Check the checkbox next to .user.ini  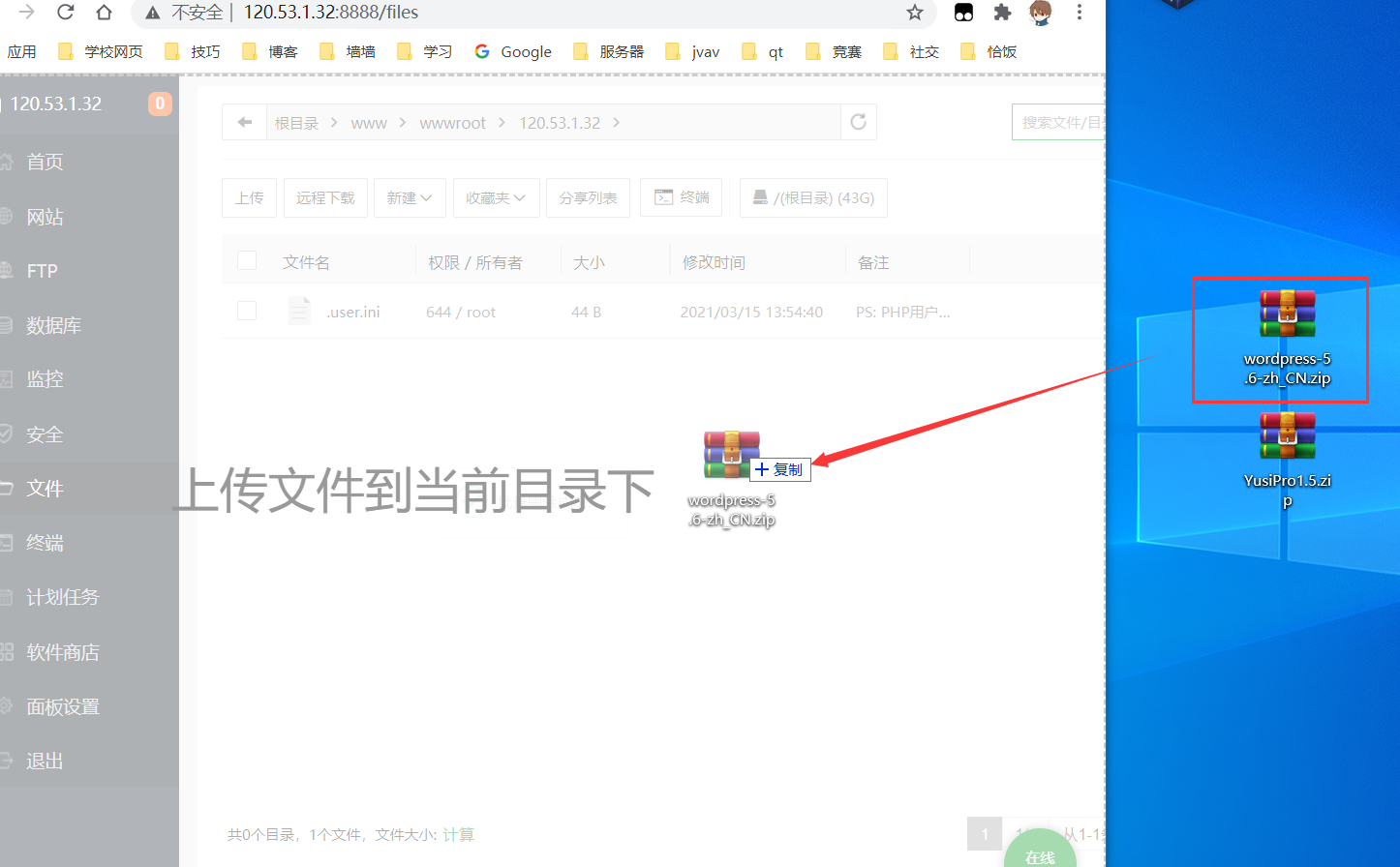[x=247, y=311]
